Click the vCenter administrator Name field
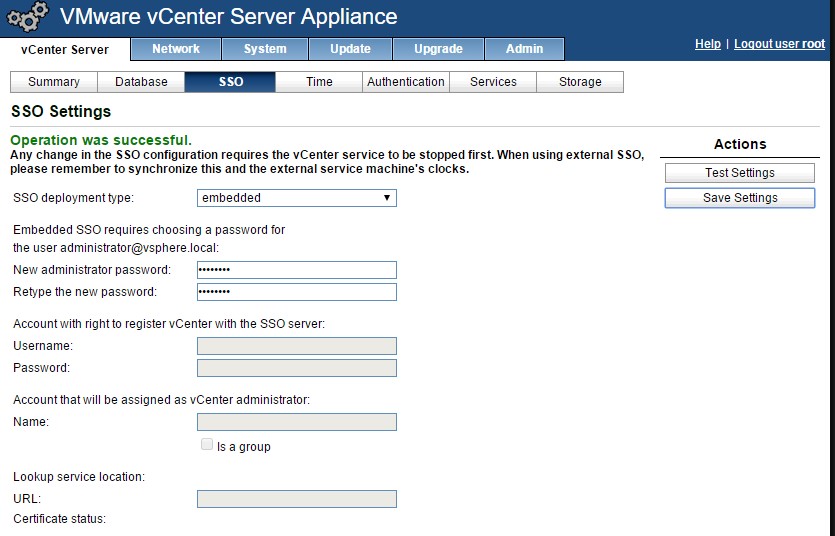 (x=297, y=422)
